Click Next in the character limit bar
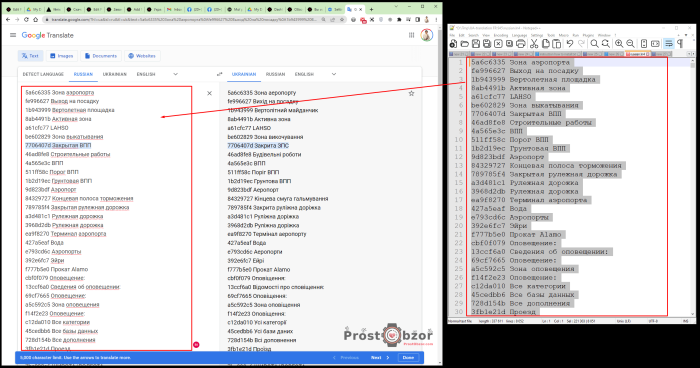This screenshot has height=368, width=700. click(380, 358)
